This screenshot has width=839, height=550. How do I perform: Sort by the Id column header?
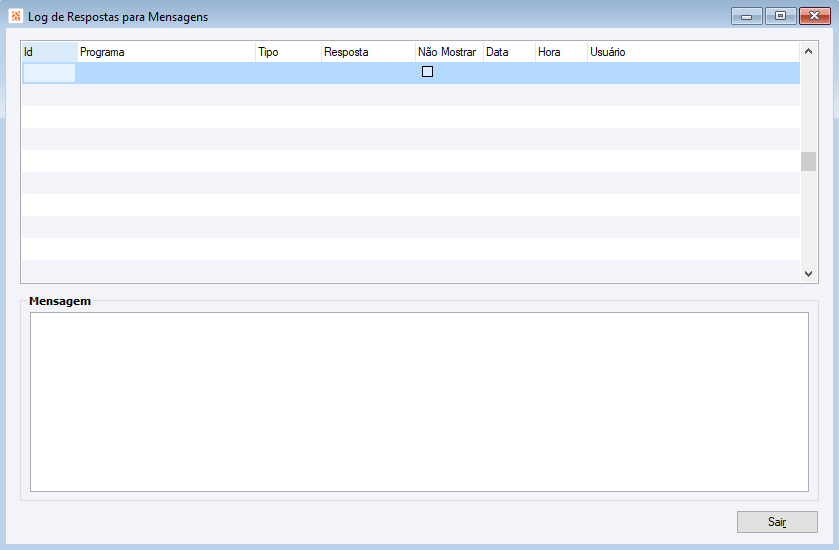(x=49, y=52)
